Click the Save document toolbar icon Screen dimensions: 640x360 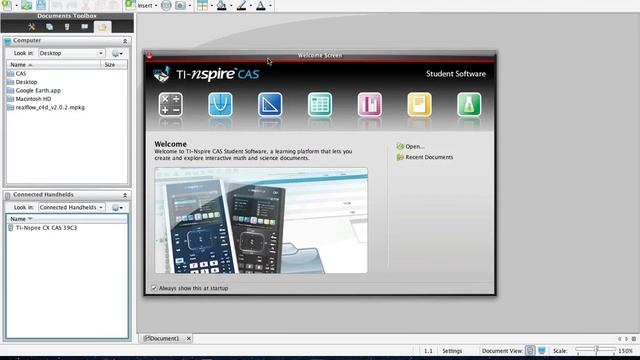point(41,5)
